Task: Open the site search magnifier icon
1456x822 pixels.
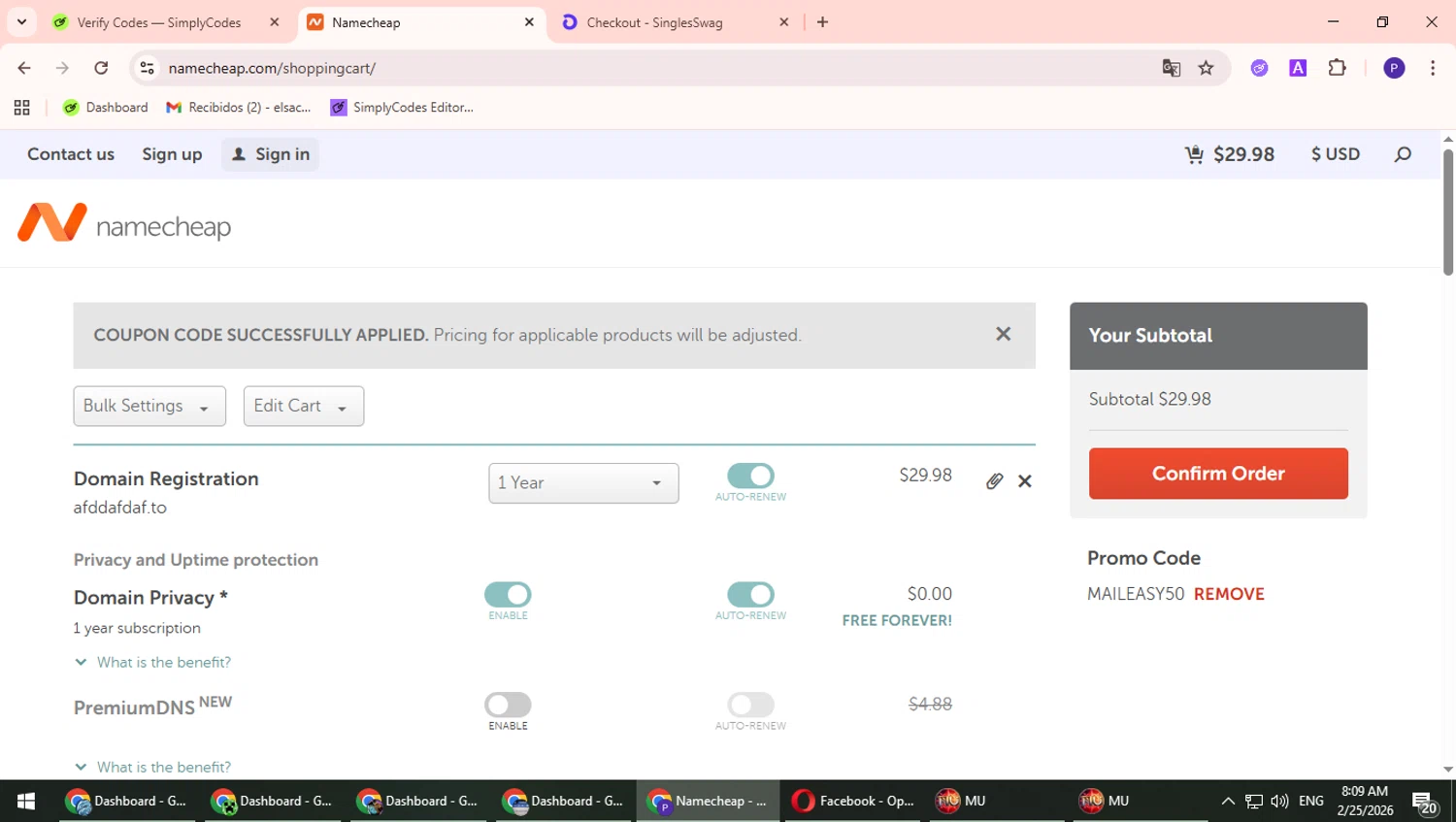Action: [1403, 154]
